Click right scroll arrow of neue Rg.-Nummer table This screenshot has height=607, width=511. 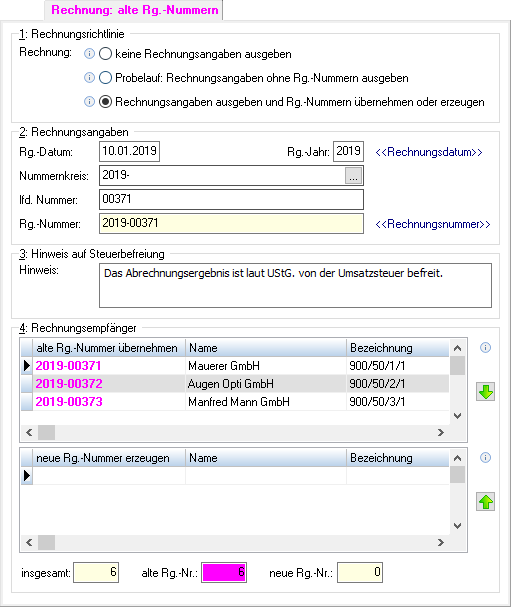pos(441,542)
